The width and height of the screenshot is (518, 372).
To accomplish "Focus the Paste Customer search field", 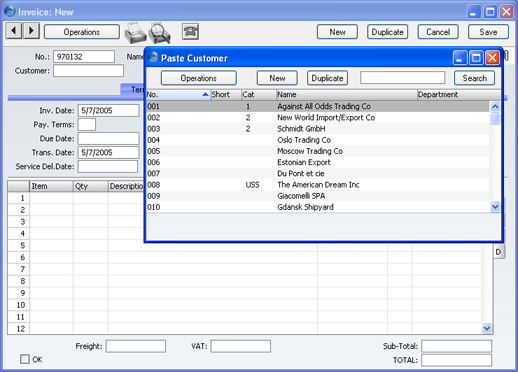I will pyautogui.click(x=403, y=78).
